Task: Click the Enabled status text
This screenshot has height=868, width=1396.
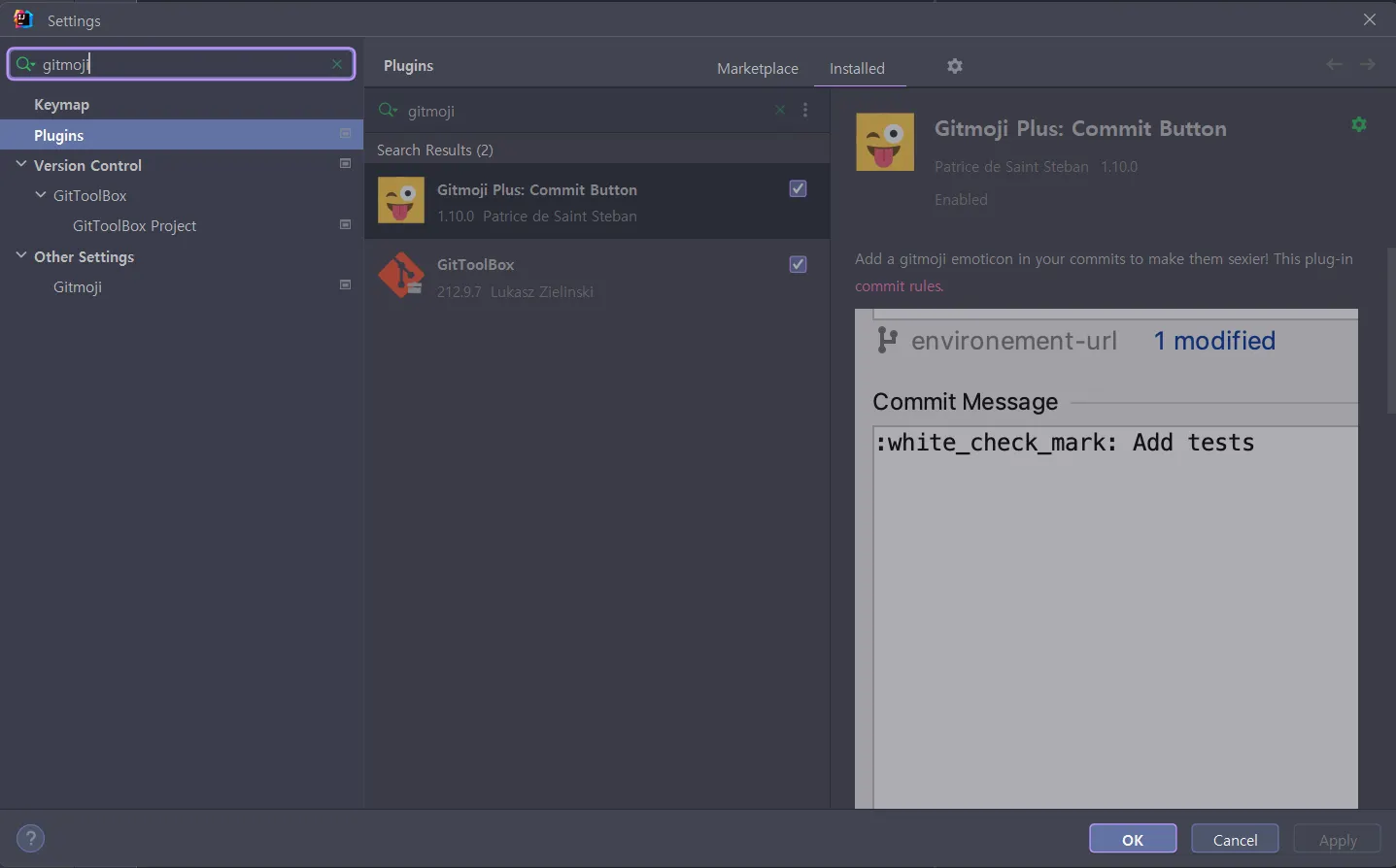Action: pos(961,199)
